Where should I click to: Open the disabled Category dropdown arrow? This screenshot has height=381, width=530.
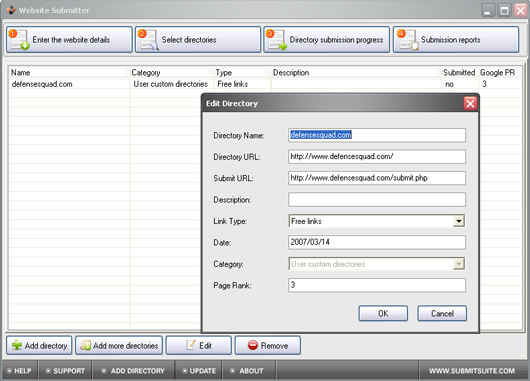point(459,264)
